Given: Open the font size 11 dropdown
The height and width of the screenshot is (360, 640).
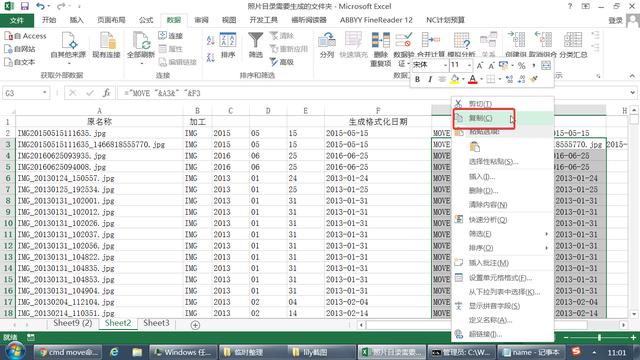Looking at the screenshot, I should pyautogui.click(x=469, y=65).
